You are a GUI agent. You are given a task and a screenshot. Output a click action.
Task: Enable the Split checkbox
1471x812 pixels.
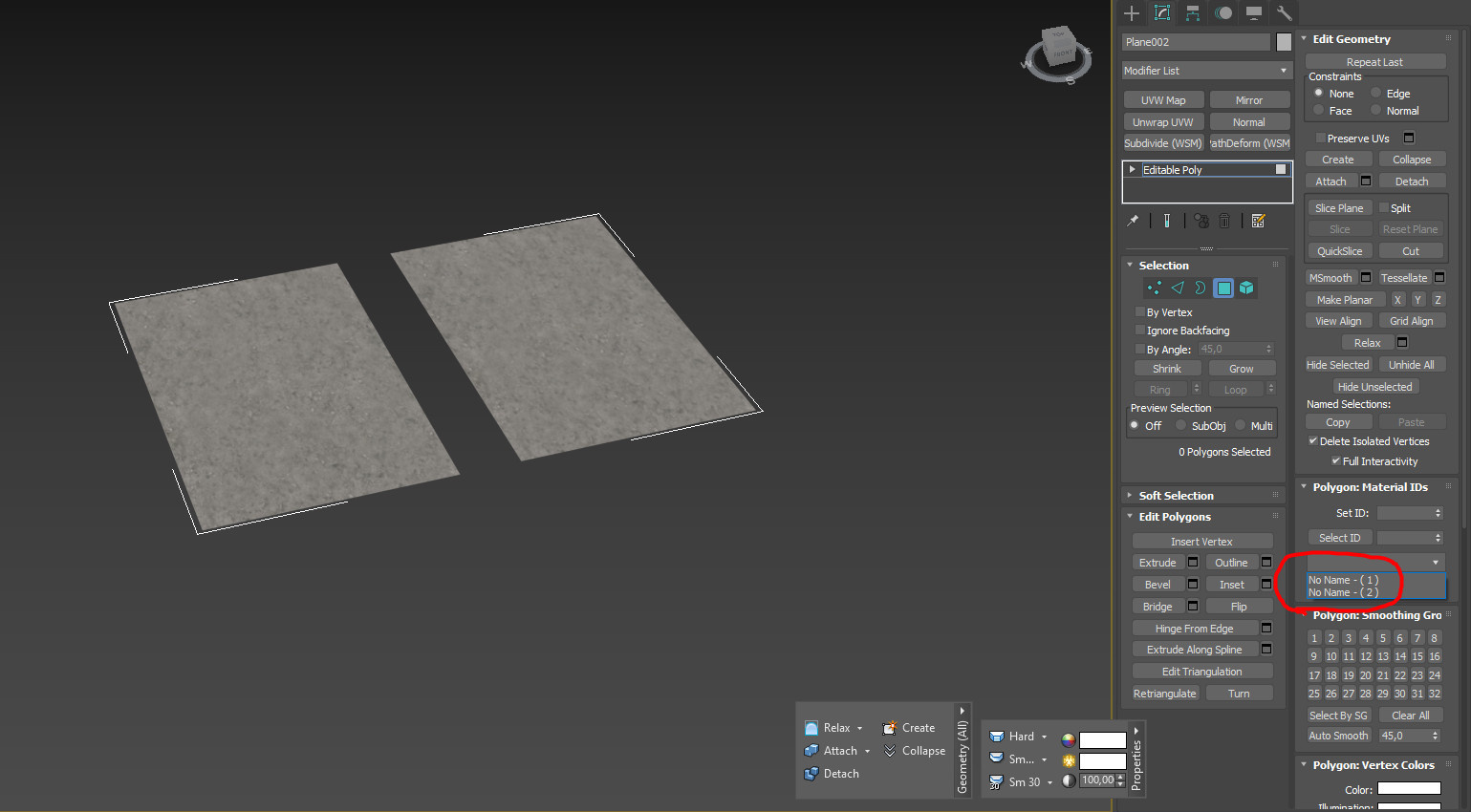point(1383,208)
